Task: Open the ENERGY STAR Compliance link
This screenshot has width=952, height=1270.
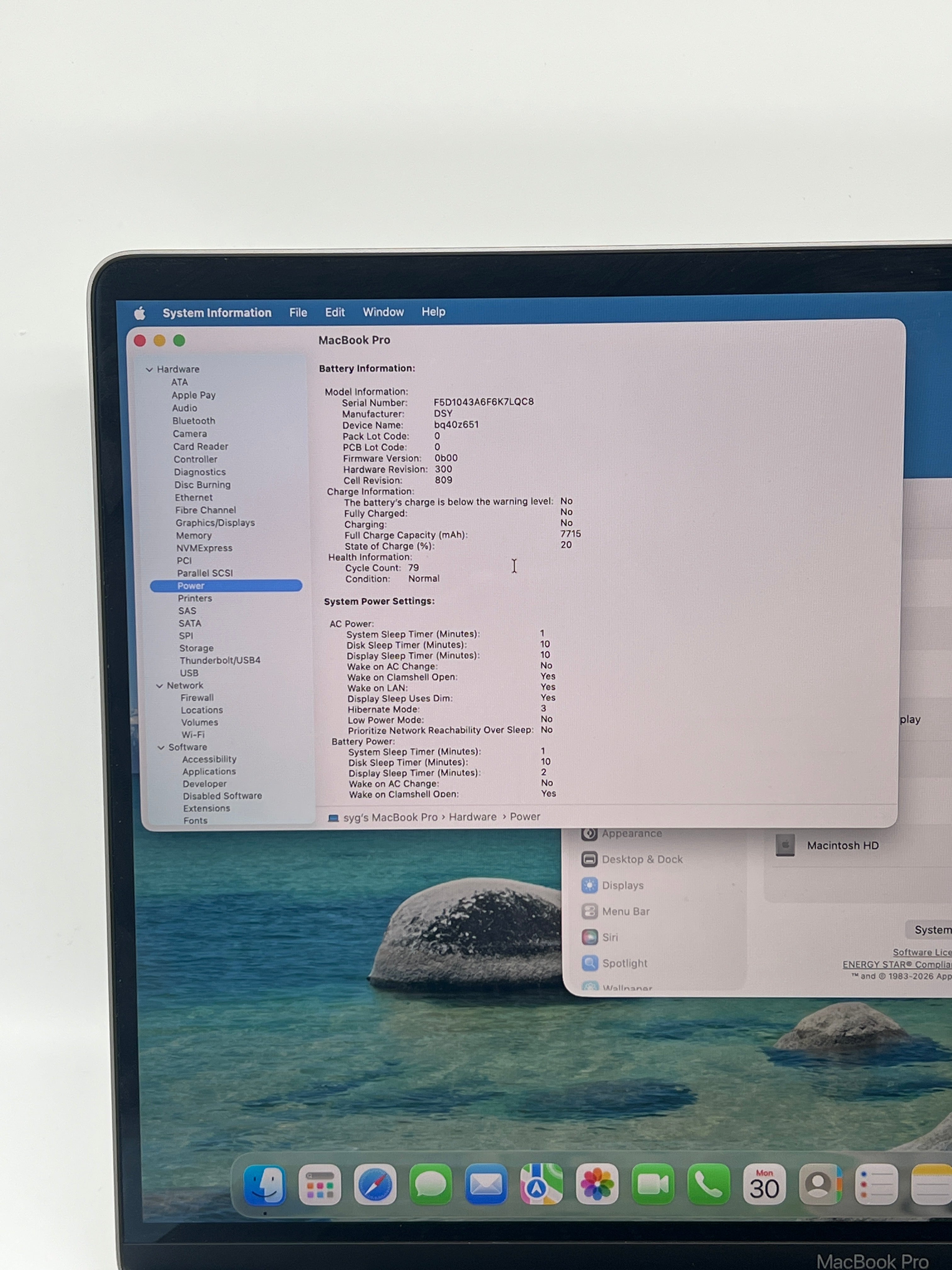Action: (897, 964)
